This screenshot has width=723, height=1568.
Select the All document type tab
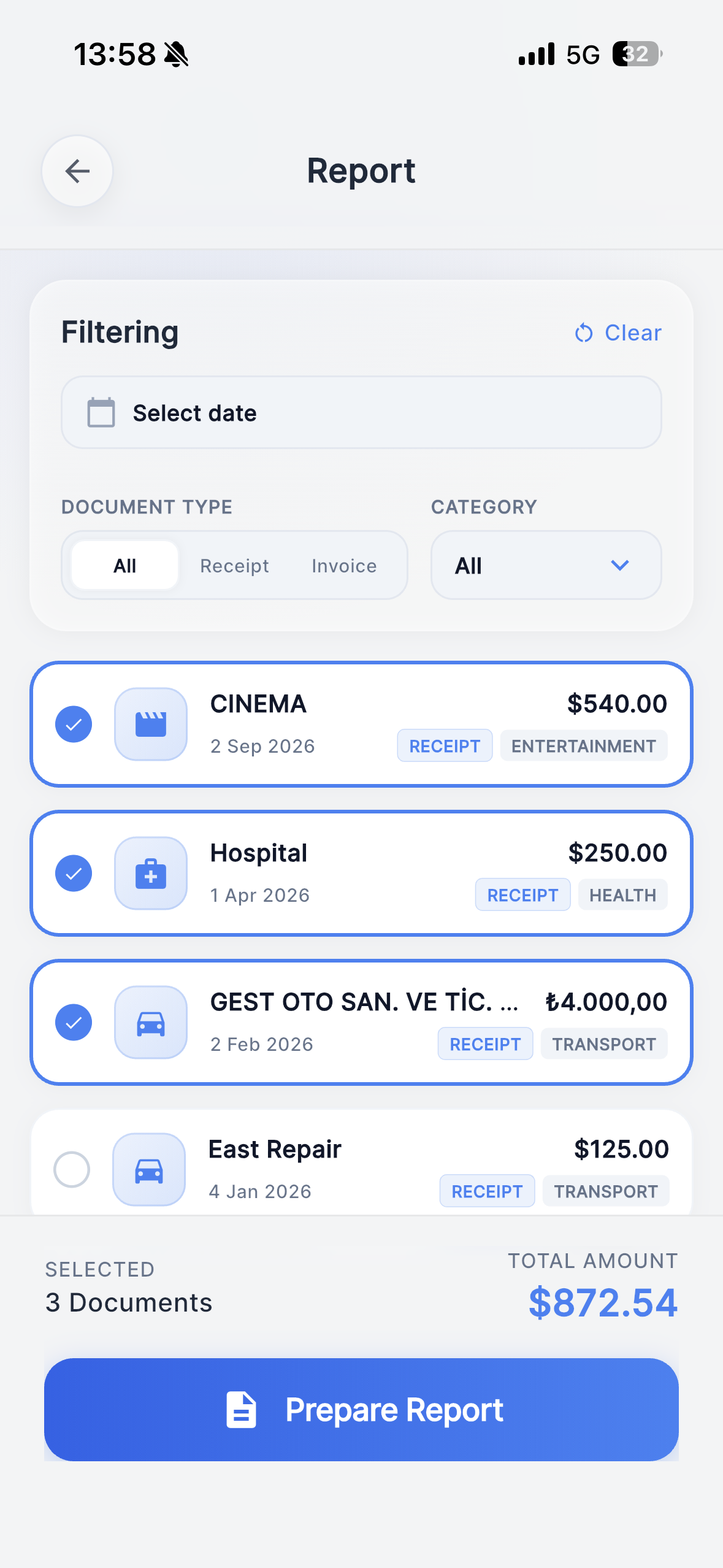click(x=125, y=565)
